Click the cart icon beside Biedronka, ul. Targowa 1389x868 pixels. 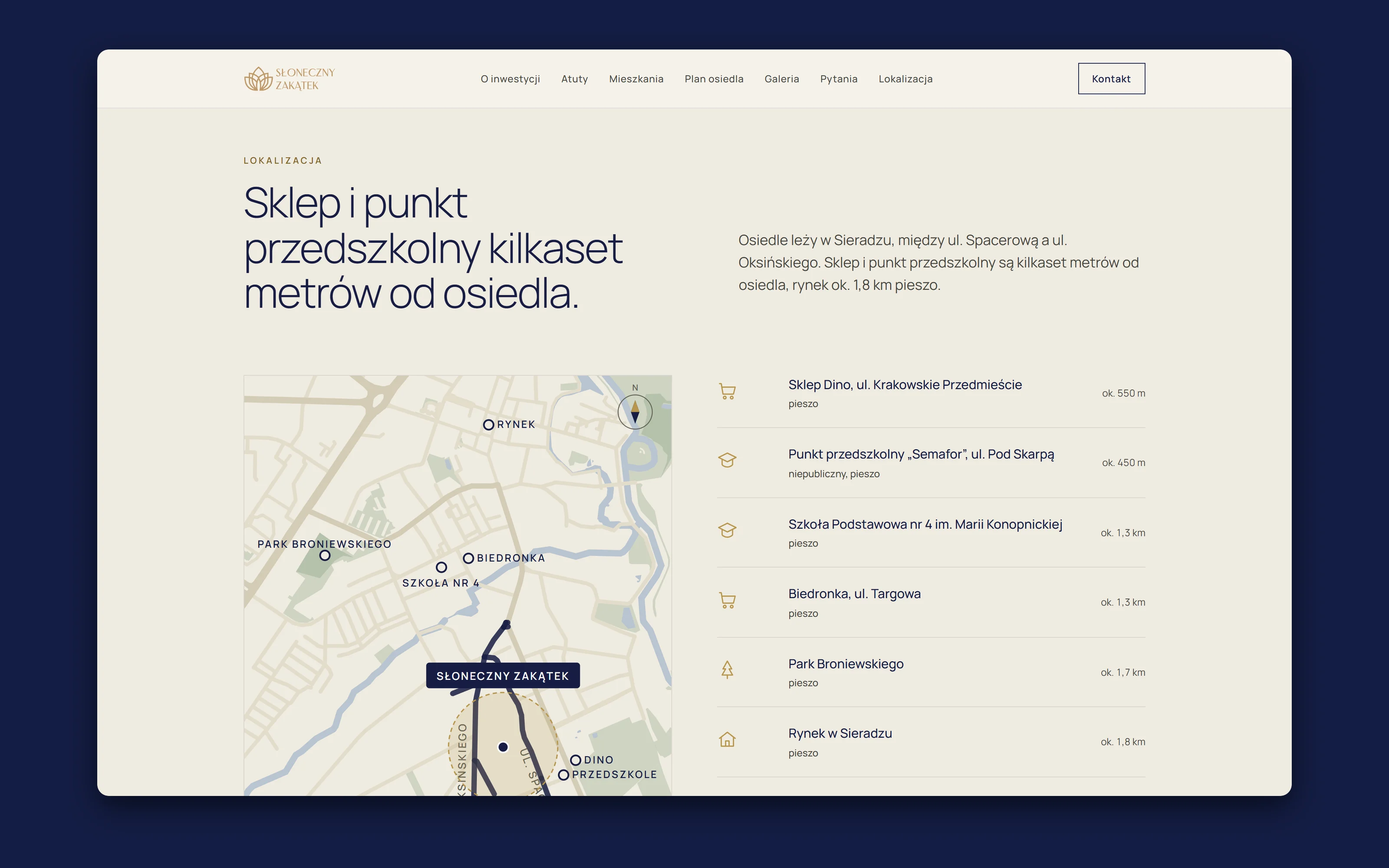727,601
